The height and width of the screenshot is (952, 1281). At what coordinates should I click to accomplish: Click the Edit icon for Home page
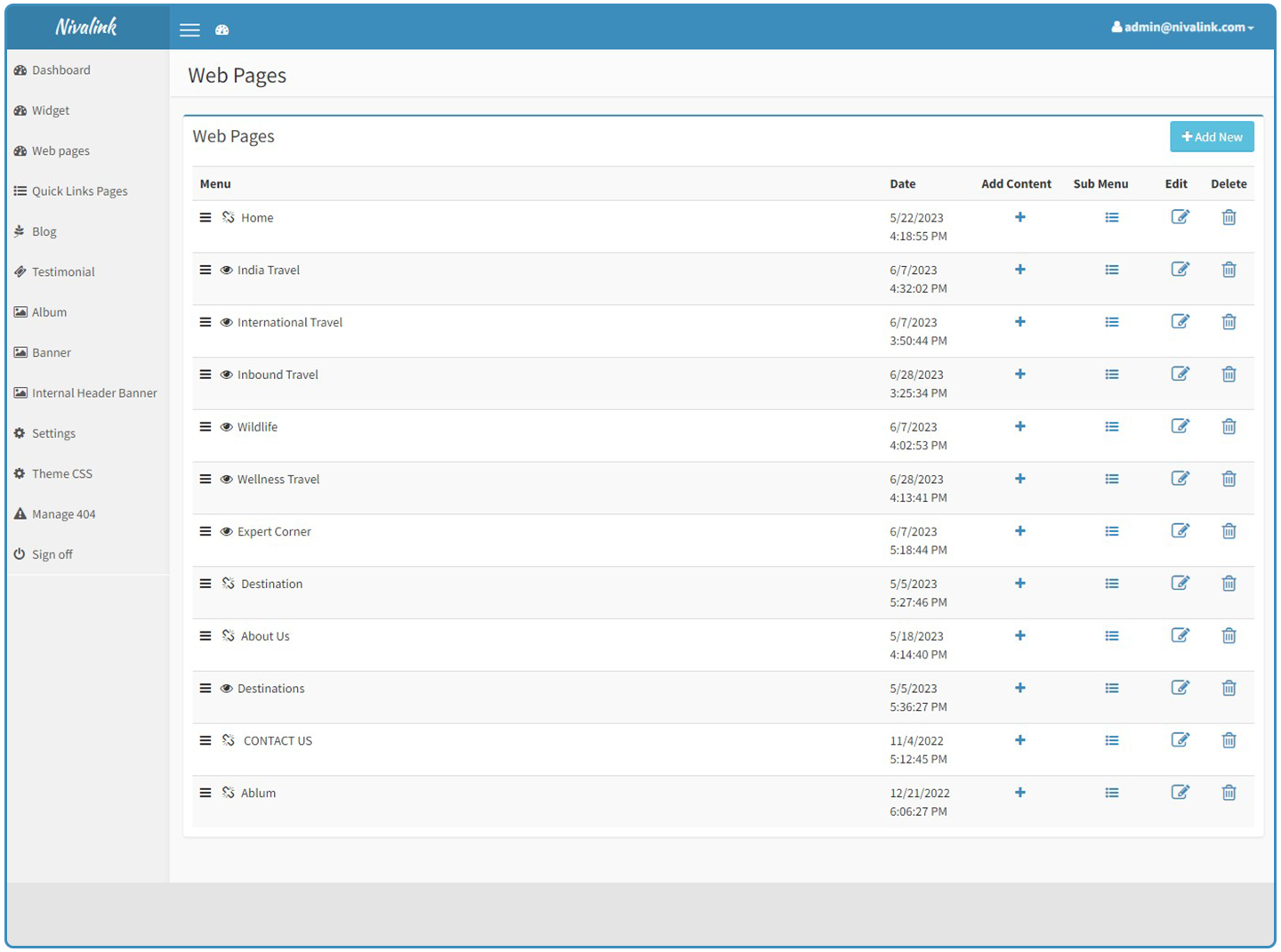point(1180,217)
